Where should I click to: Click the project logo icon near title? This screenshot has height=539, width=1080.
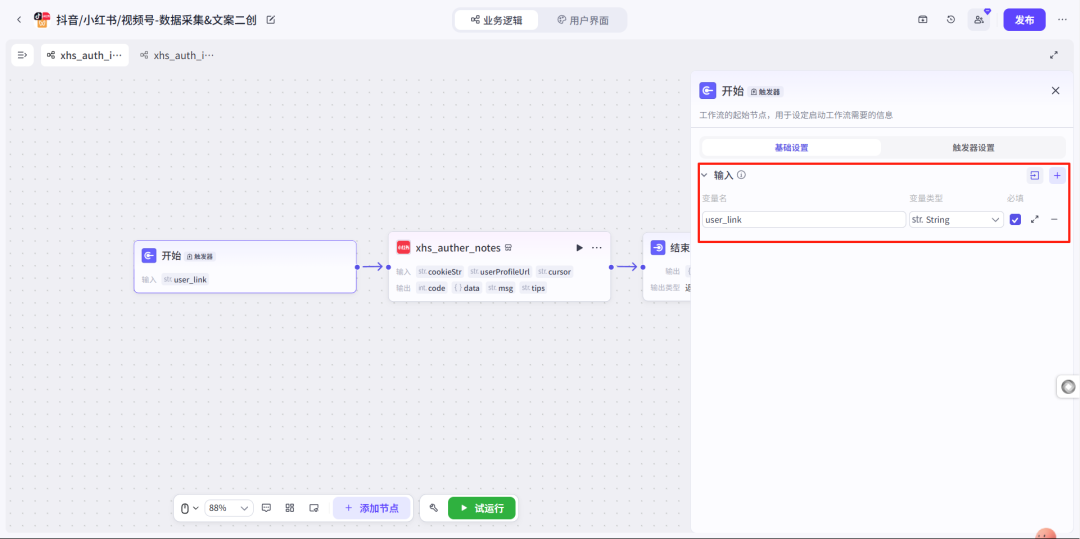tap(42, 20)
